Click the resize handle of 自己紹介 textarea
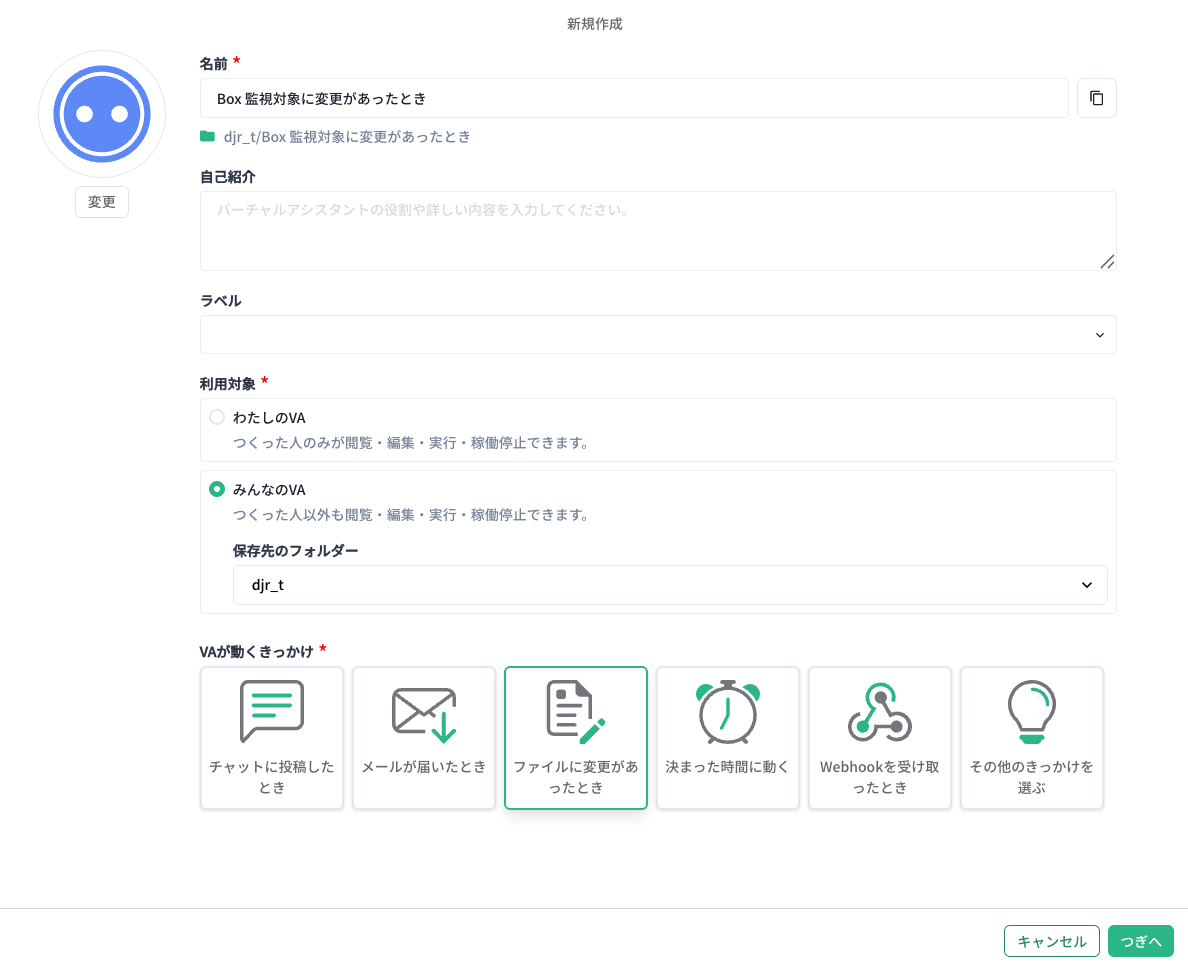The width and height of the screenshot is (1188, 966). point(1107,262)
